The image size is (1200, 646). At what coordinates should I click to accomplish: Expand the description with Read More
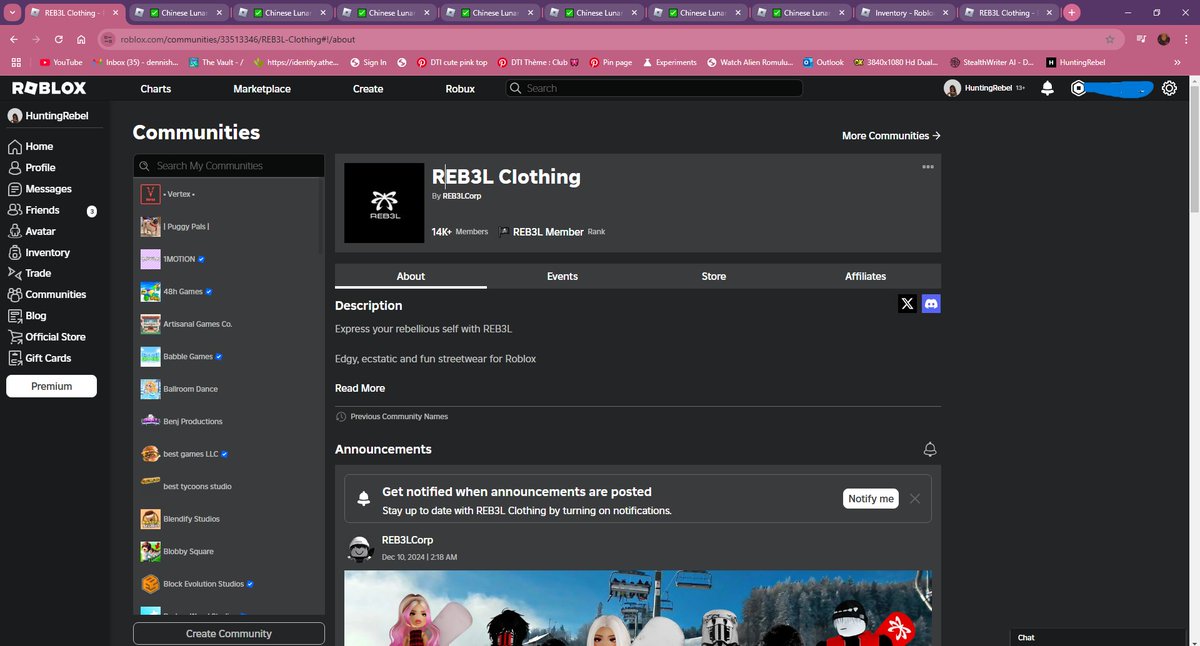360,388
